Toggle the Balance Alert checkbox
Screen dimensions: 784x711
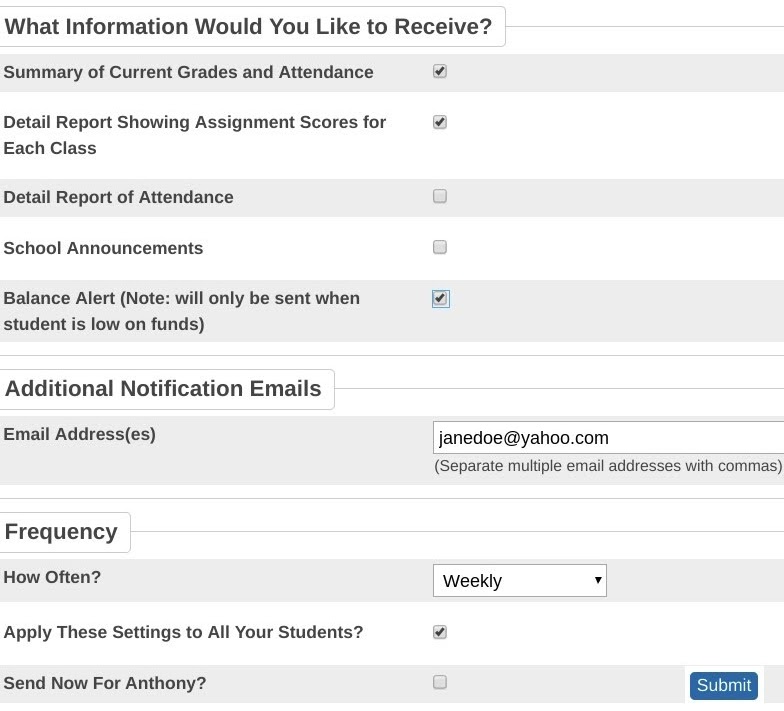[440, 298]
